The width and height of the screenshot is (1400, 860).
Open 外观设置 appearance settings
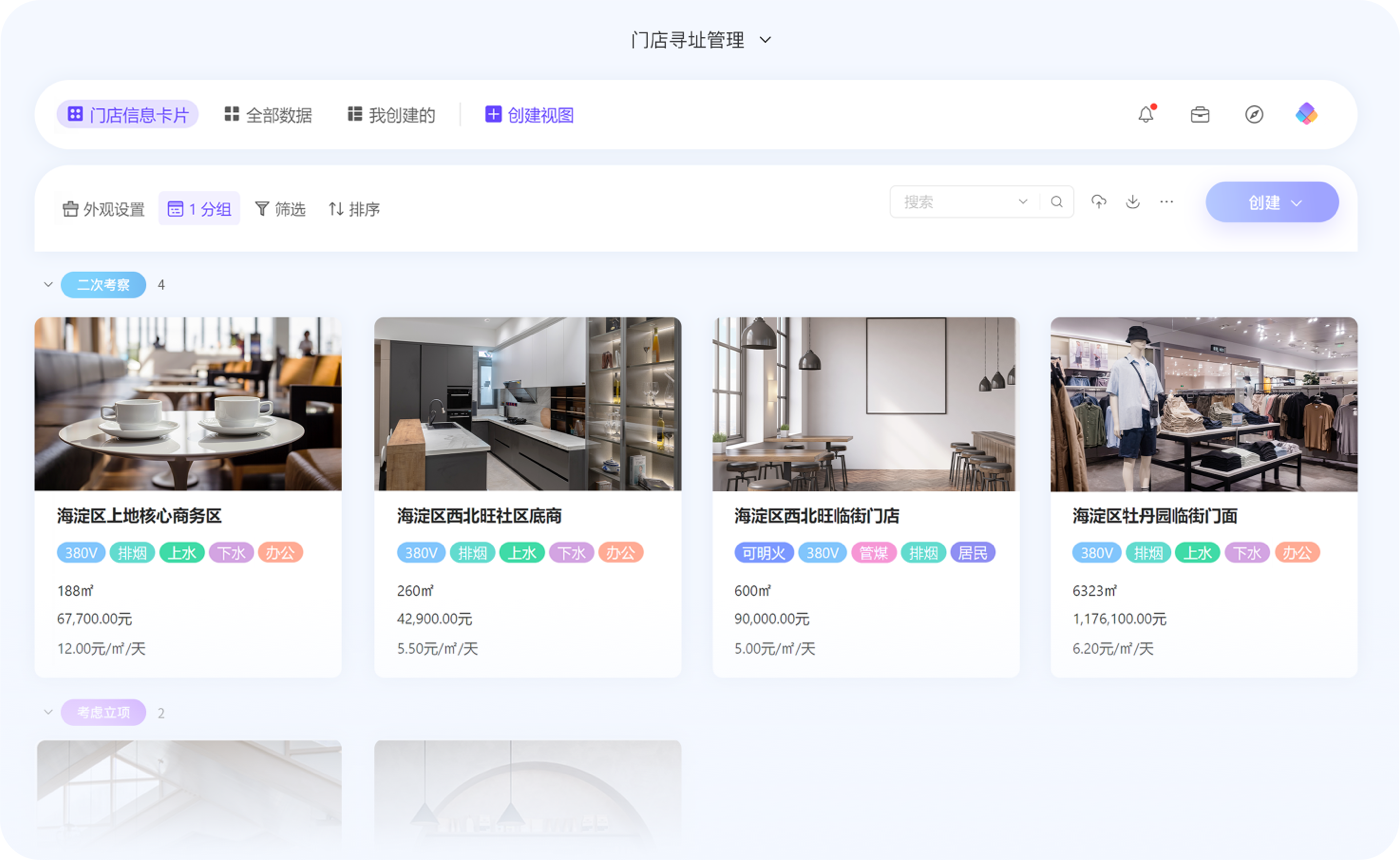pyautogui.click(x=104, y=209)
